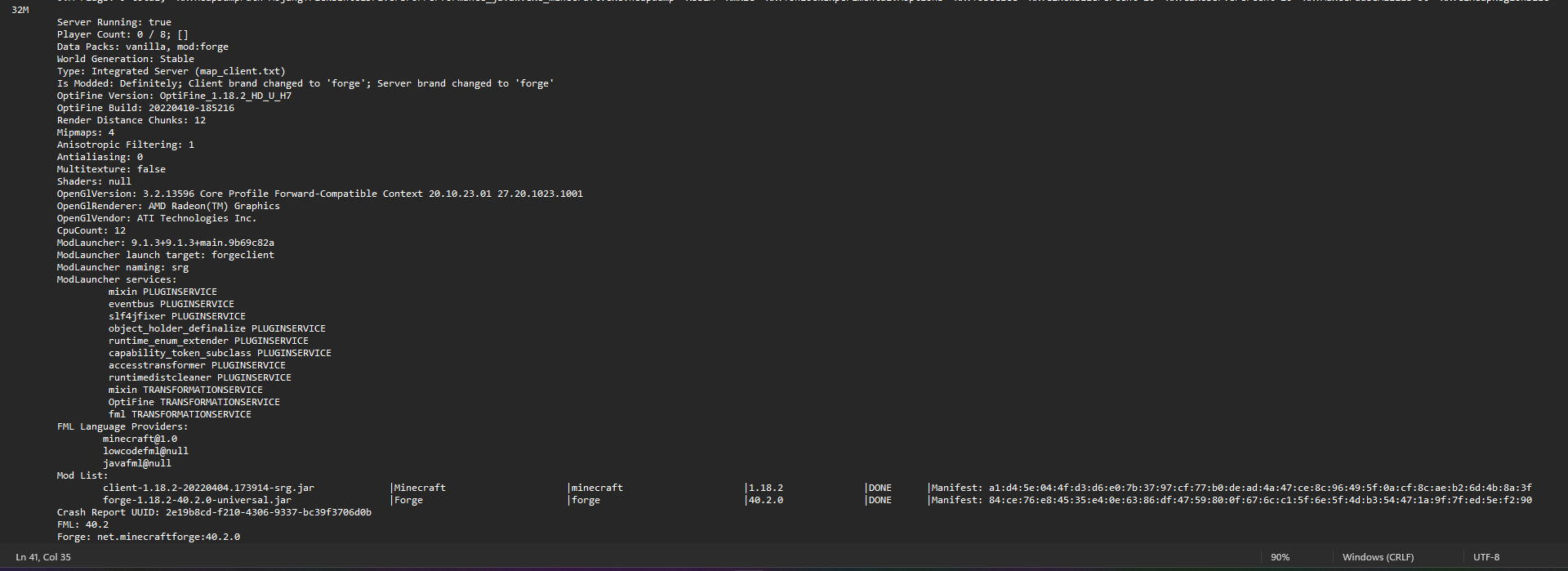1568x571 pixels.
Task: Click the 'Server Running: true' line
Action: (114, 22)
